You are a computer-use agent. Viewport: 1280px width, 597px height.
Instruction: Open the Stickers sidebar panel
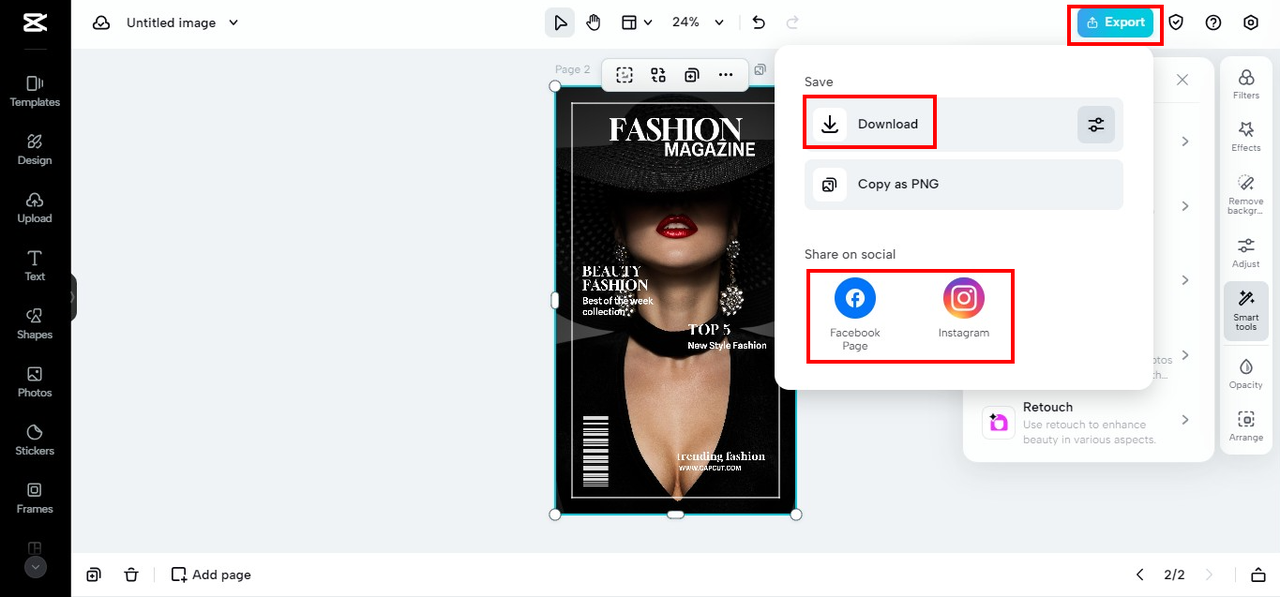tap(35, 439)
